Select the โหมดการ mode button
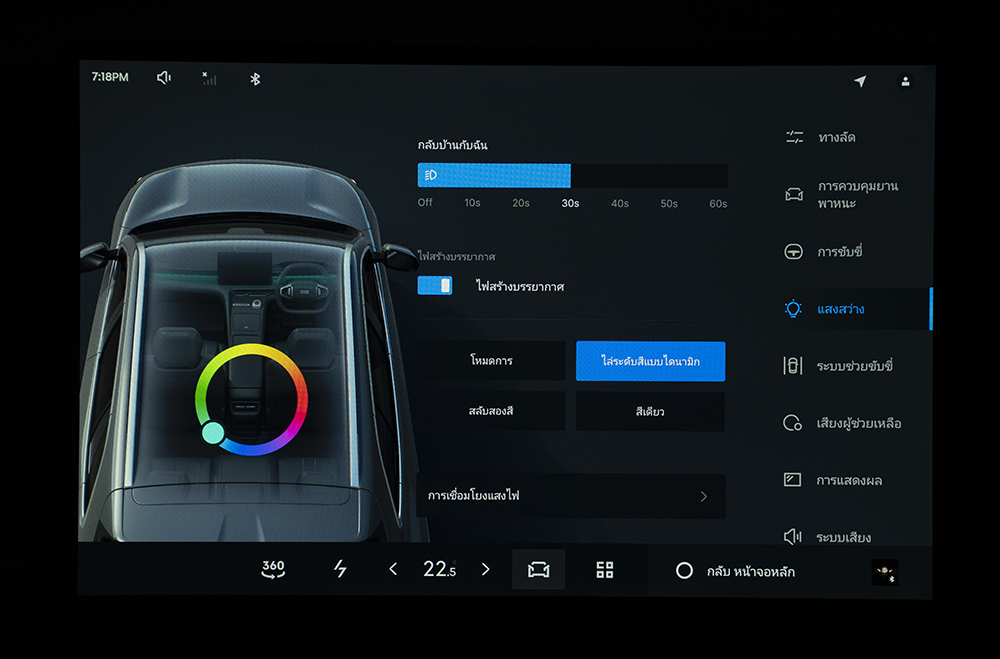This screenshot has height=659, width=1000. 491,360
